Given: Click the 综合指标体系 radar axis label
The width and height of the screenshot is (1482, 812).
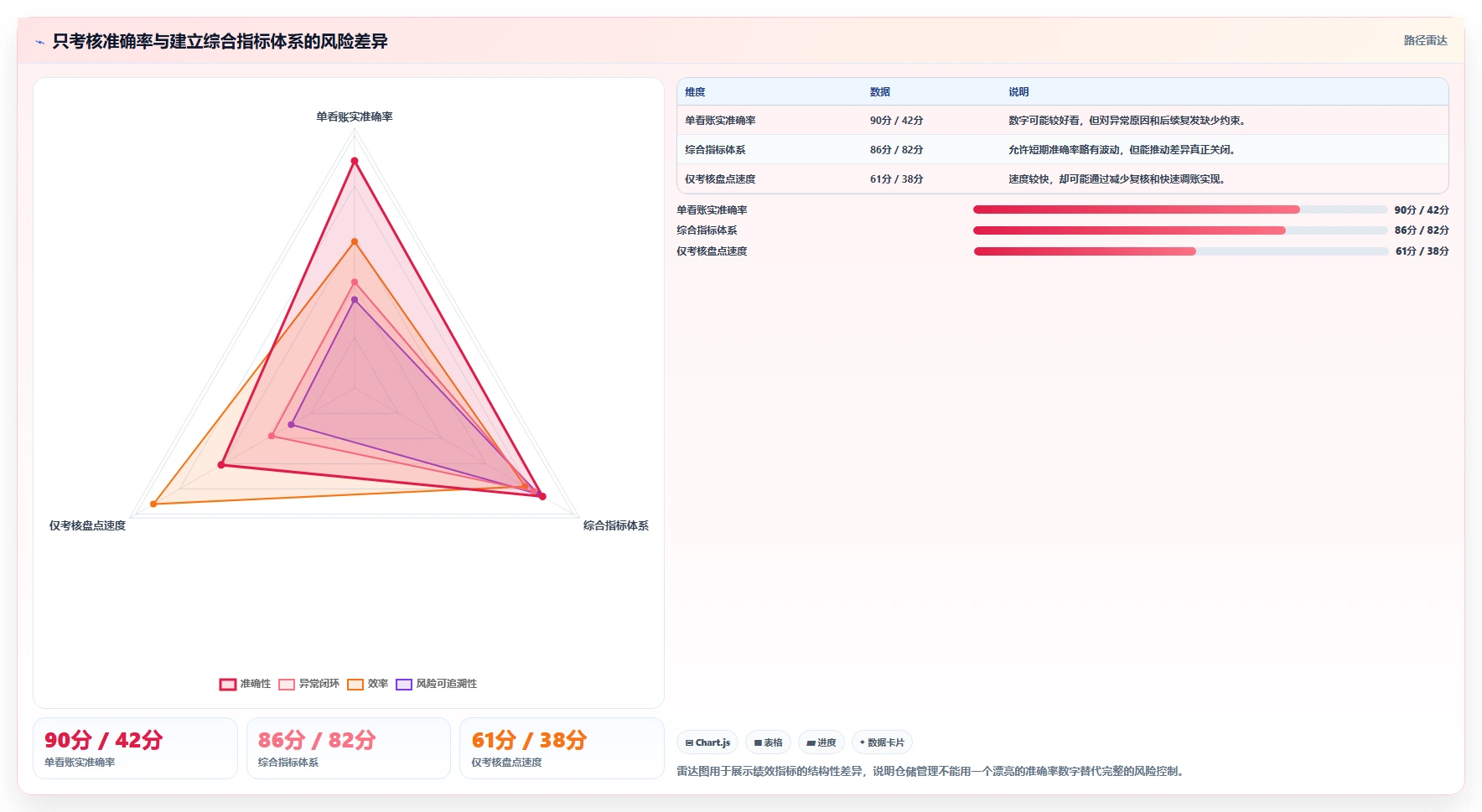Looking at the screenshot, I should 616,525.
